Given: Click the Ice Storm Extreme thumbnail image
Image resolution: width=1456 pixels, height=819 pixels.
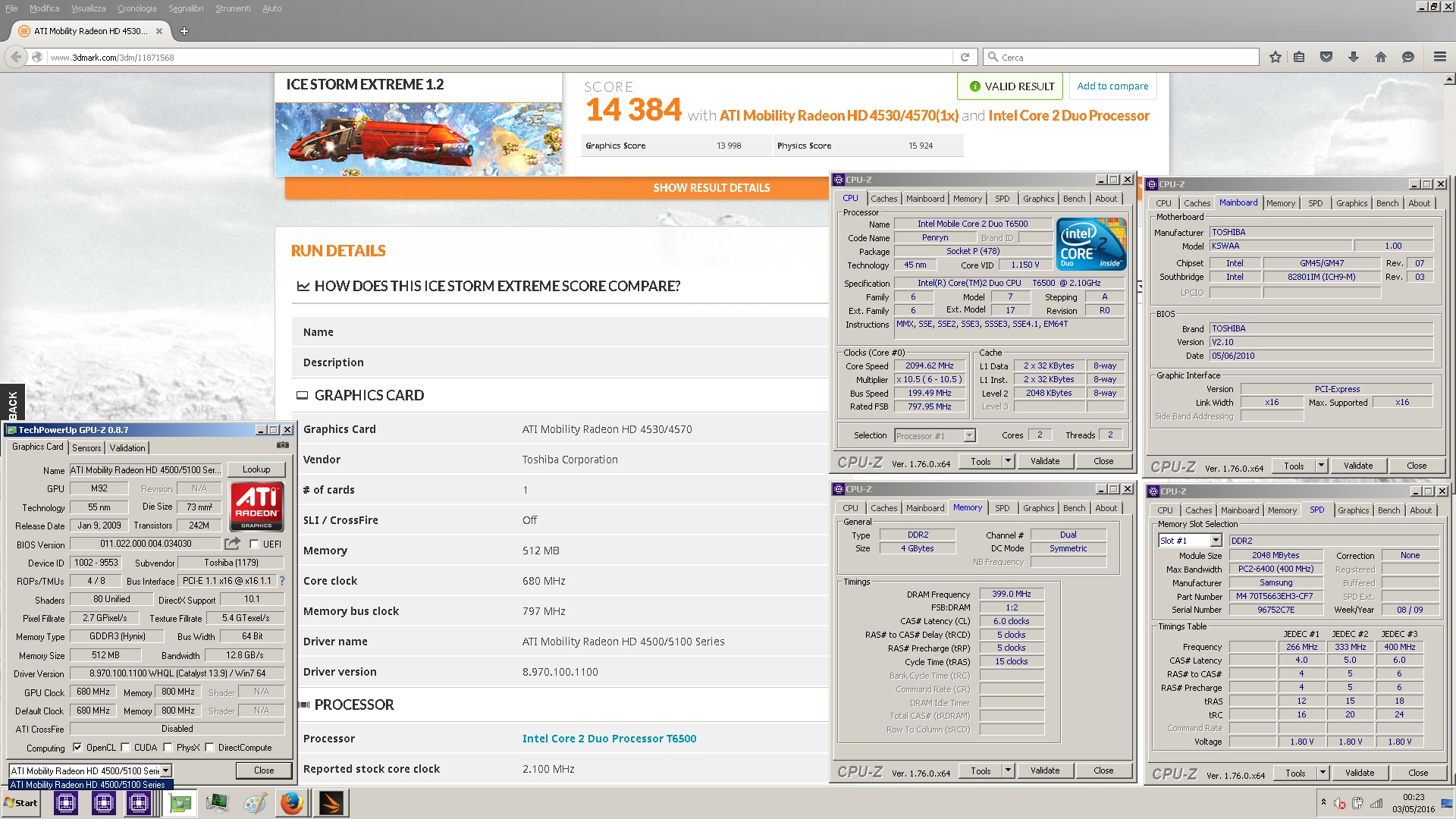Looking at the screenshot, I should tap(419, 138).
